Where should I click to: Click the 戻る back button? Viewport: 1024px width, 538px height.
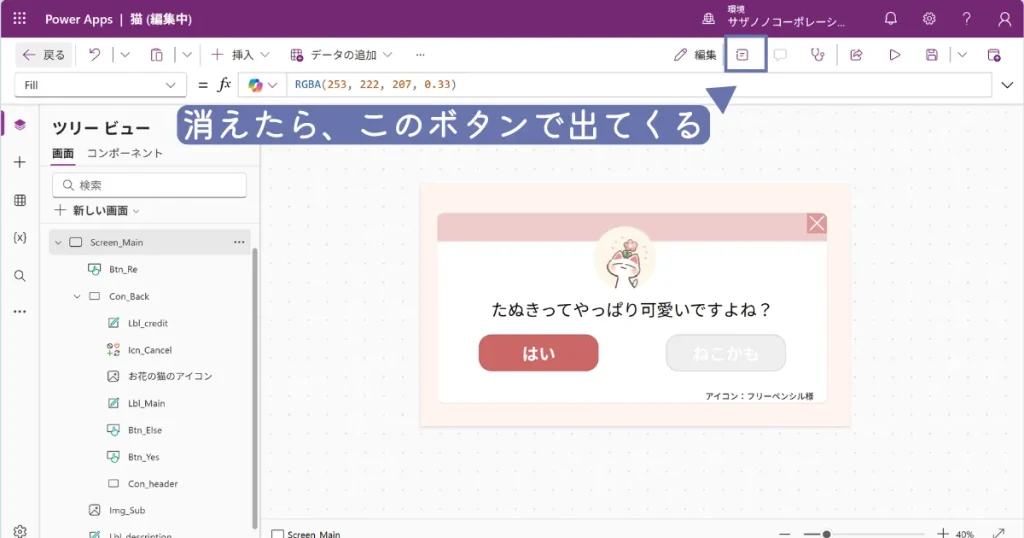tap(44, 55)
